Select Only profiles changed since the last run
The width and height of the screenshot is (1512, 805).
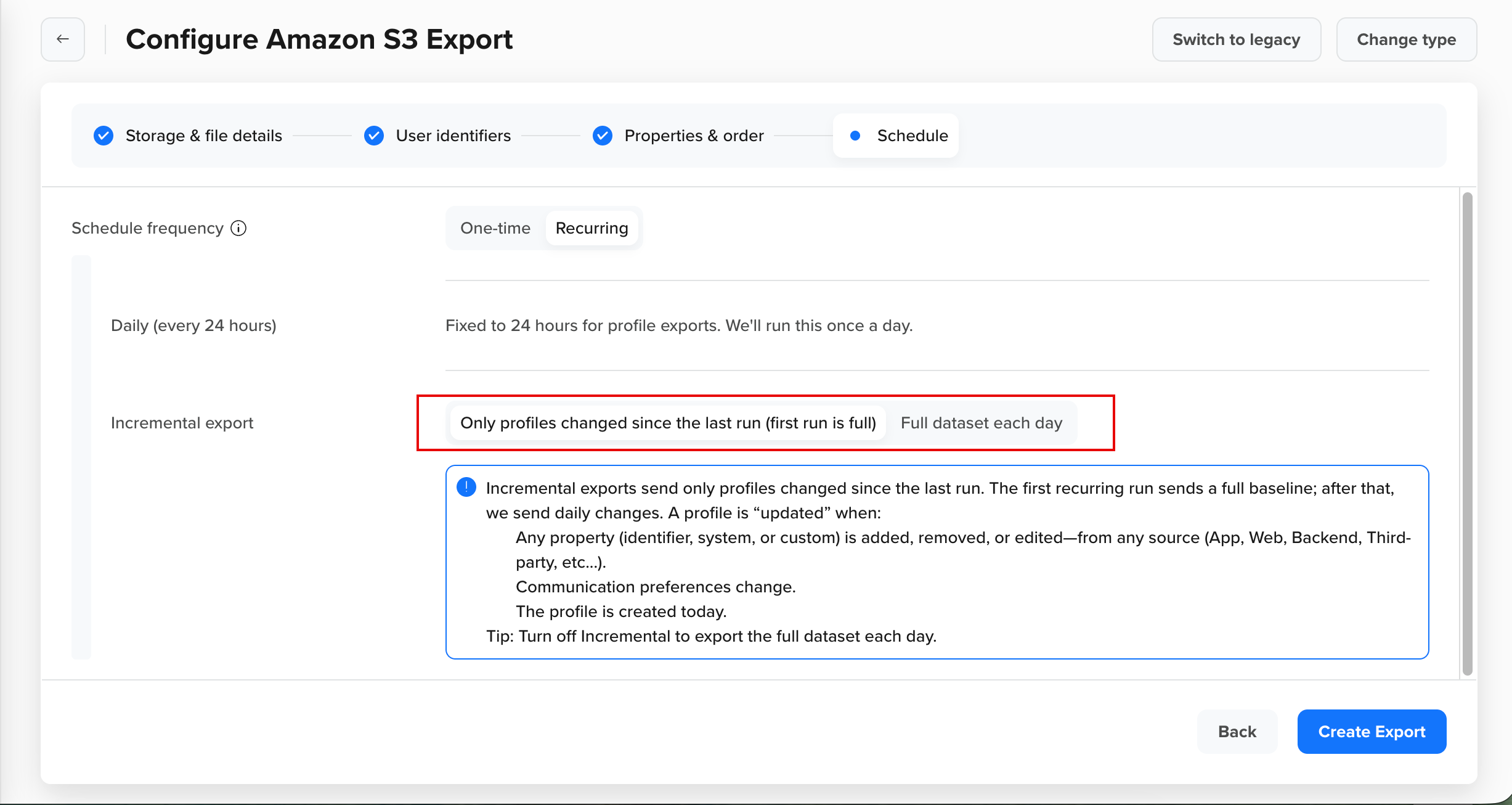668,423
